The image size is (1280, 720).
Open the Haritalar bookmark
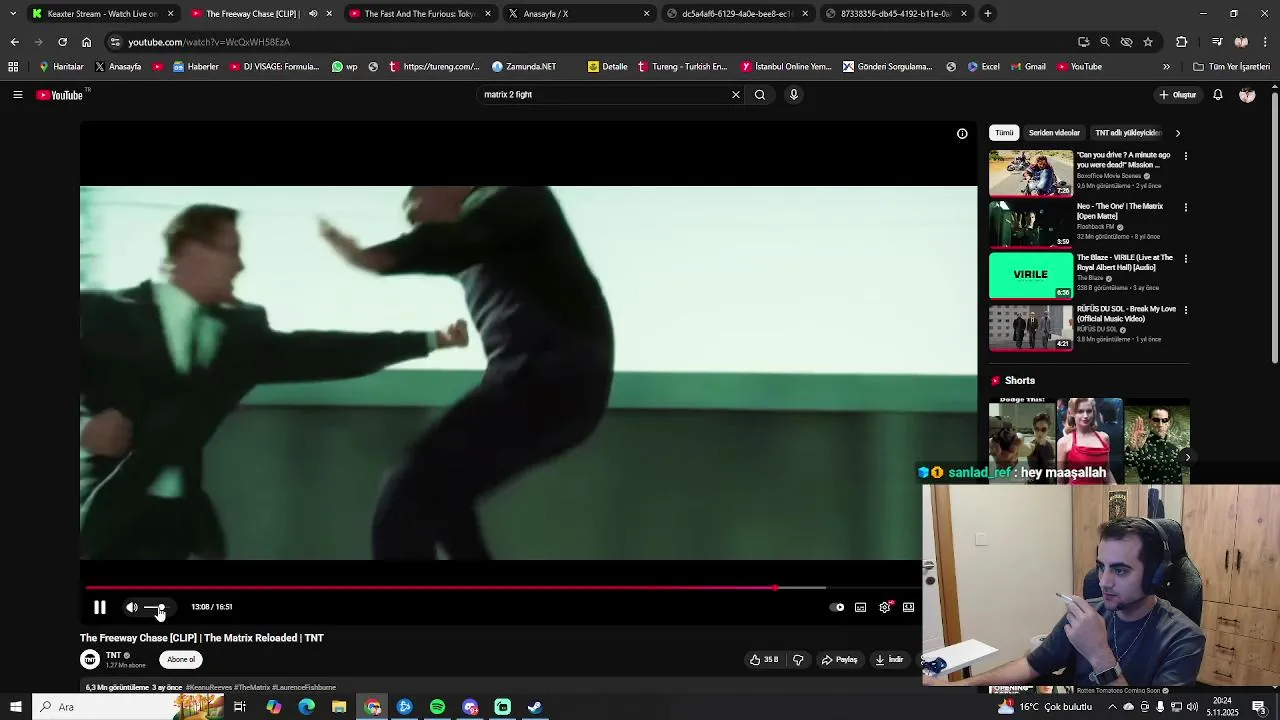(61, 67)
